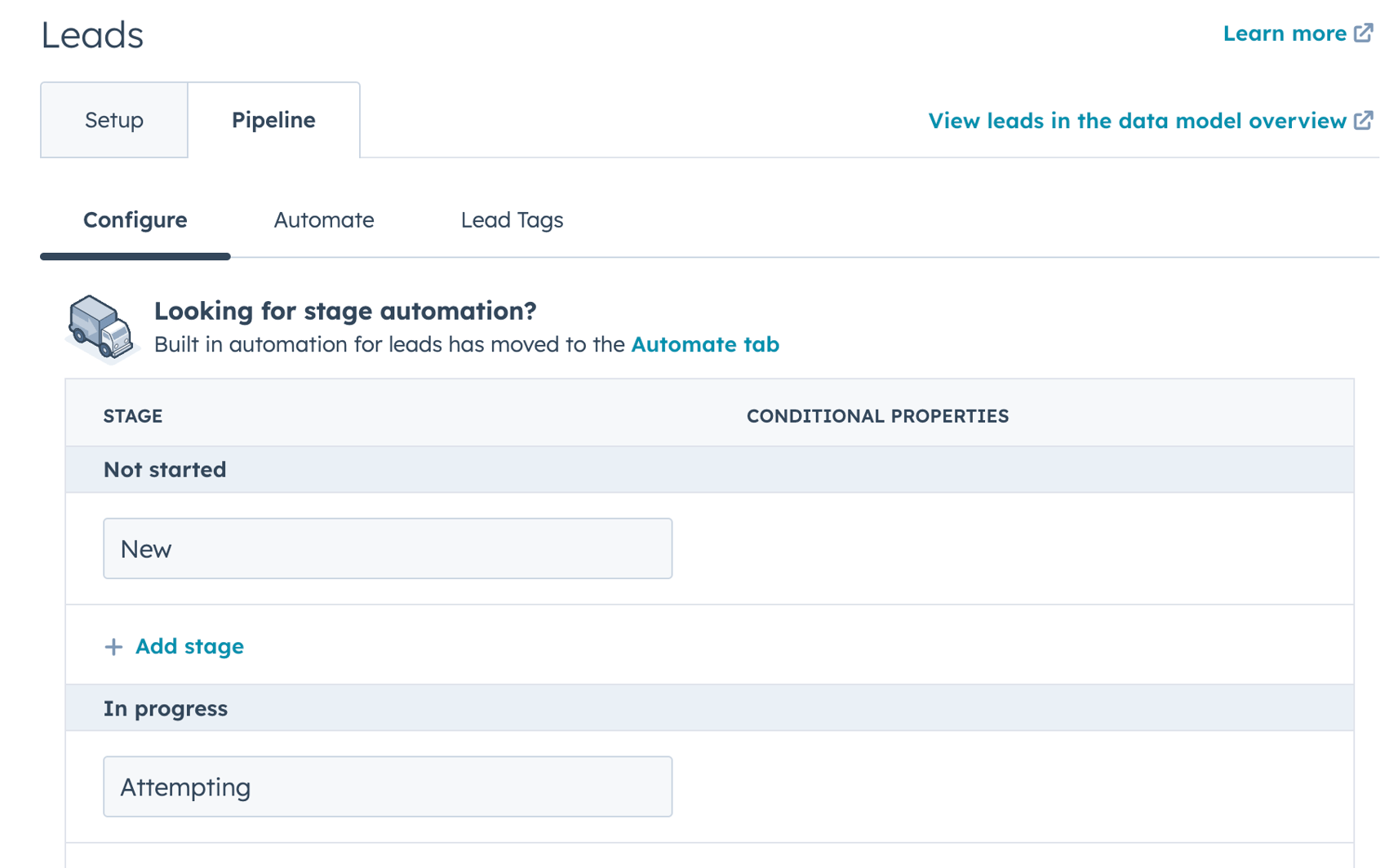The width and height of the screenshot is (1398, 868).
Task: Click the Learn more link
Action: click(1285, 33)
